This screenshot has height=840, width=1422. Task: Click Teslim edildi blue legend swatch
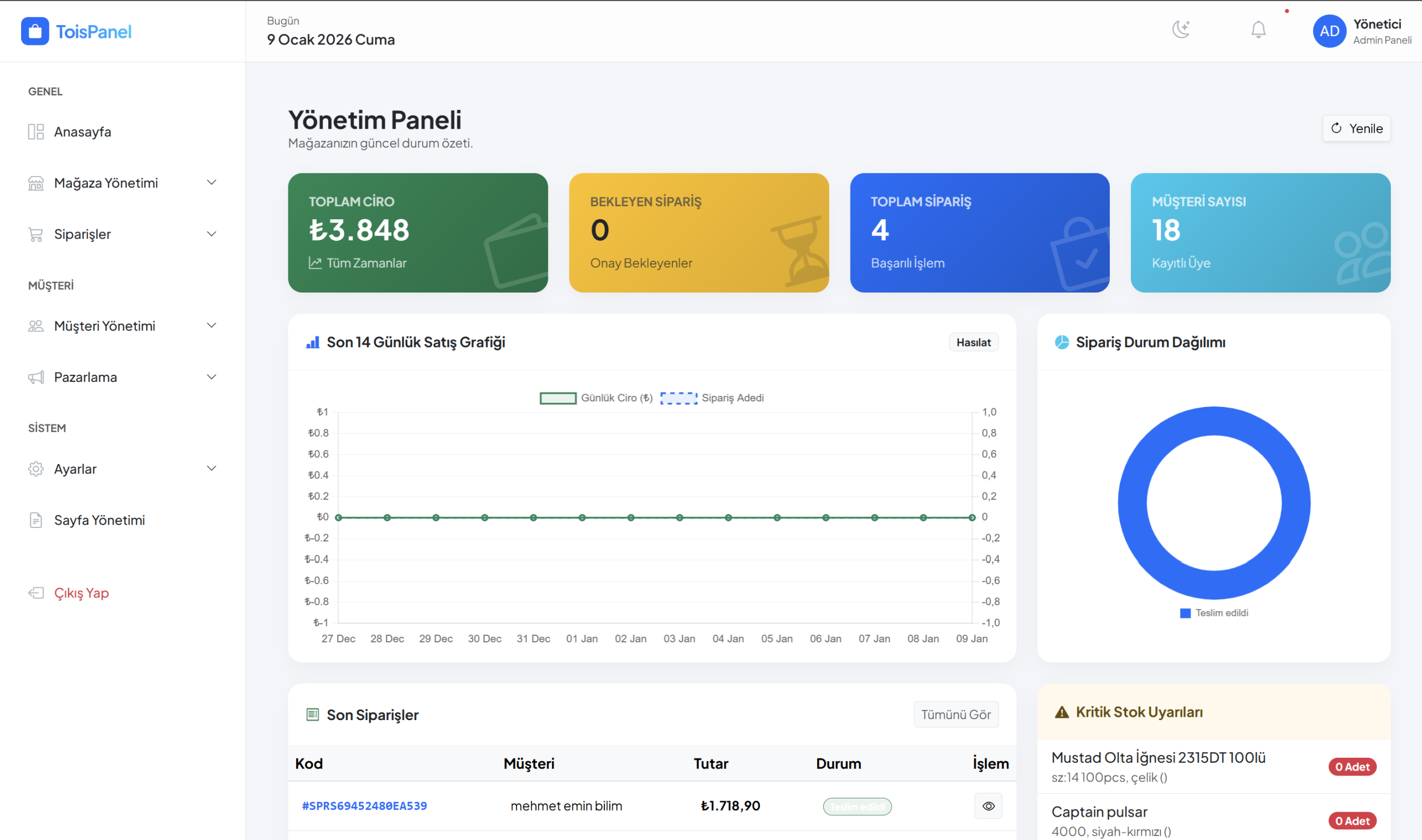pyautogui.click(x=1185, y=613)
